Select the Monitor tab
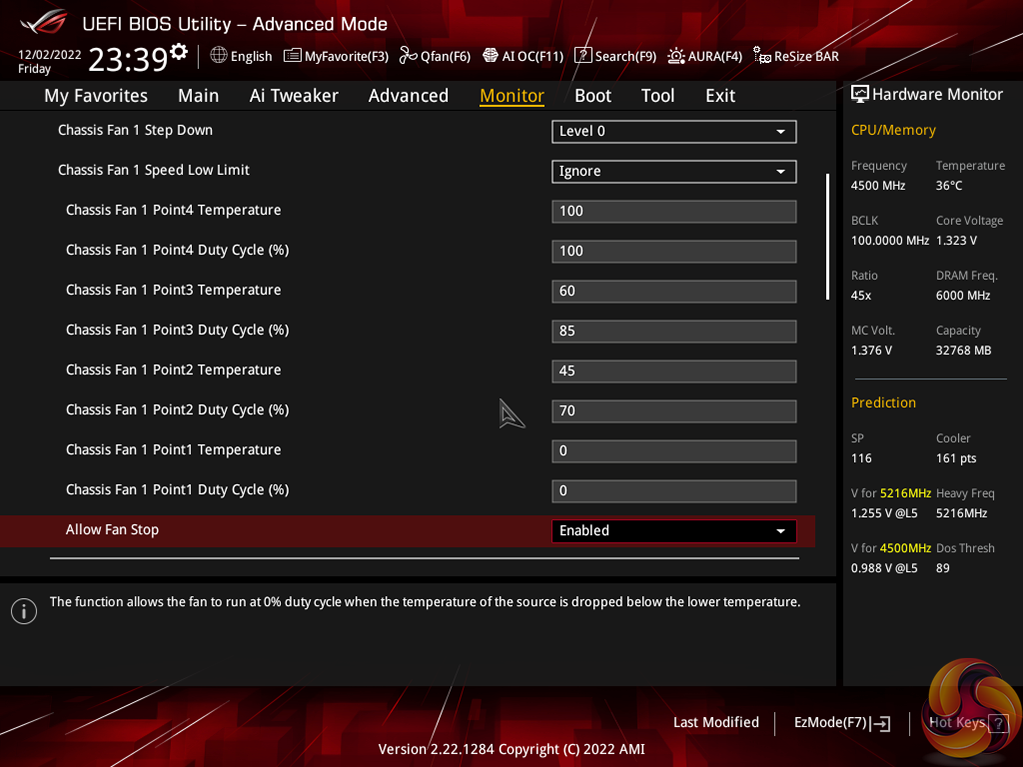Image resolution: width=1023 pixels, height=767 pixels. click(x=512, y=96)
